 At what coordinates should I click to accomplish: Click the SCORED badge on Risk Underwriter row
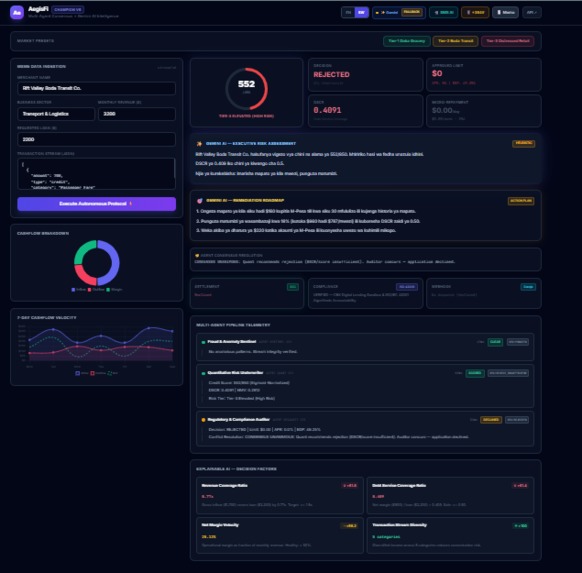(475, 373)
